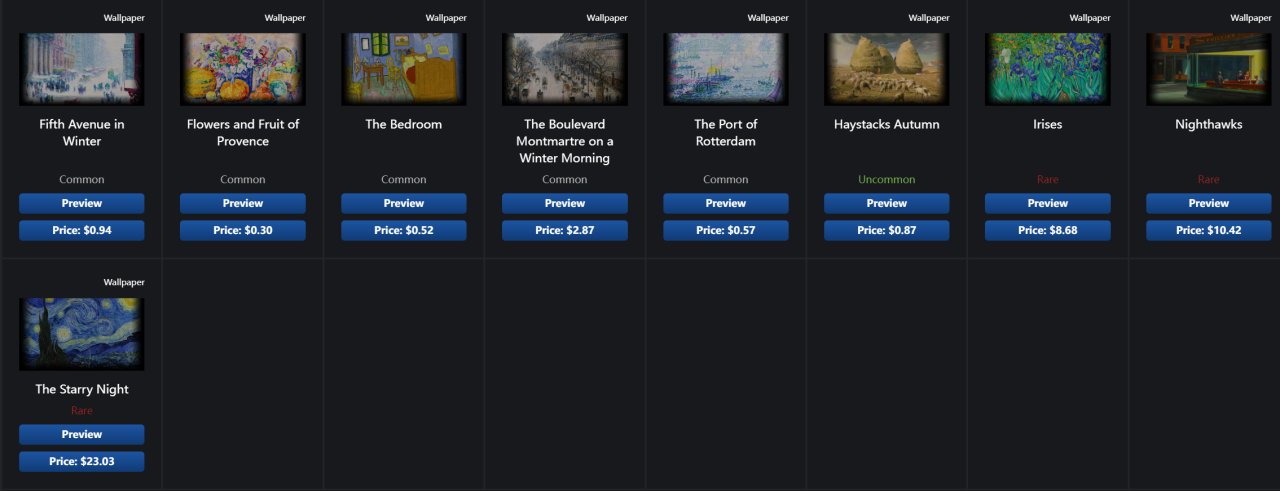Click Wallpaper tag above The Starry Night
The height and width of the screenshot is (491, 1280).
pos(124,283)
